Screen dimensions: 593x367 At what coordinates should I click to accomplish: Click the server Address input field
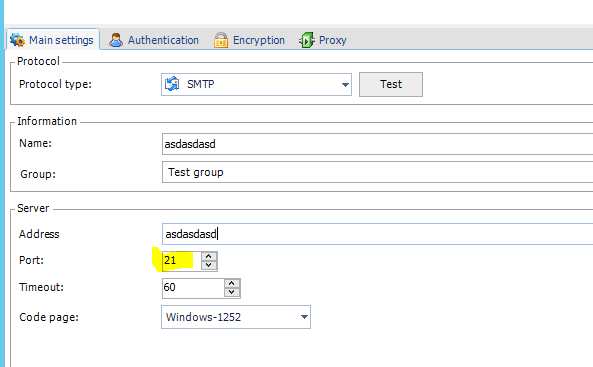377,234
